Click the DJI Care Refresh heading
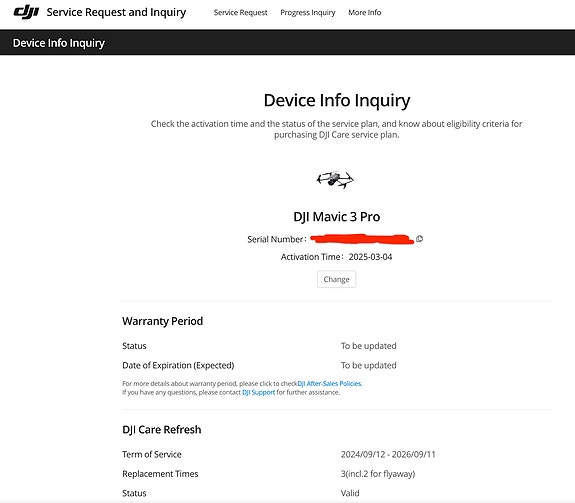This screenshot has height=503, width=575. pyautogui.click(x=162, y=430)
